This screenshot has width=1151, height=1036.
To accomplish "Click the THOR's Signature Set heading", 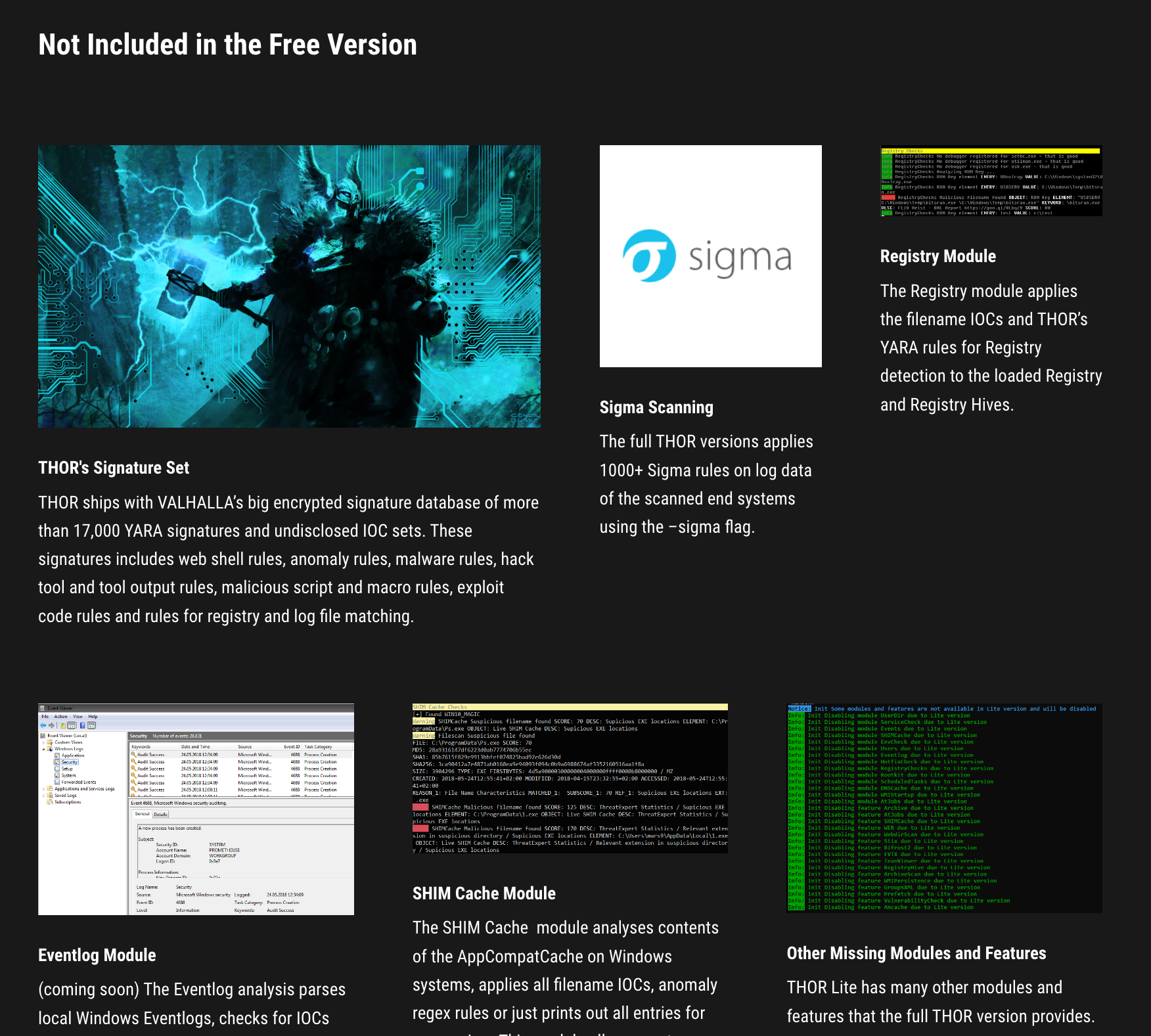I will coord(114,468).
